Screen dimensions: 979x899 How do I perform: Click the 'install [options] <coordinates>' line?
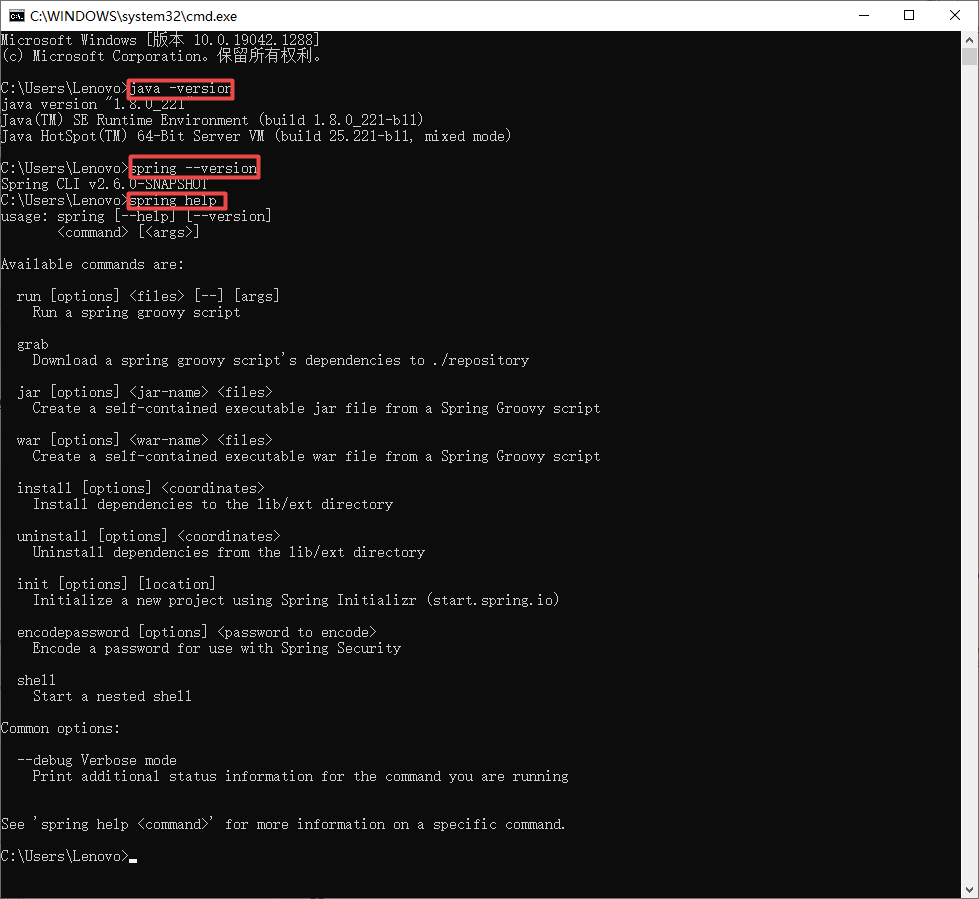click(x=140, y=488)
